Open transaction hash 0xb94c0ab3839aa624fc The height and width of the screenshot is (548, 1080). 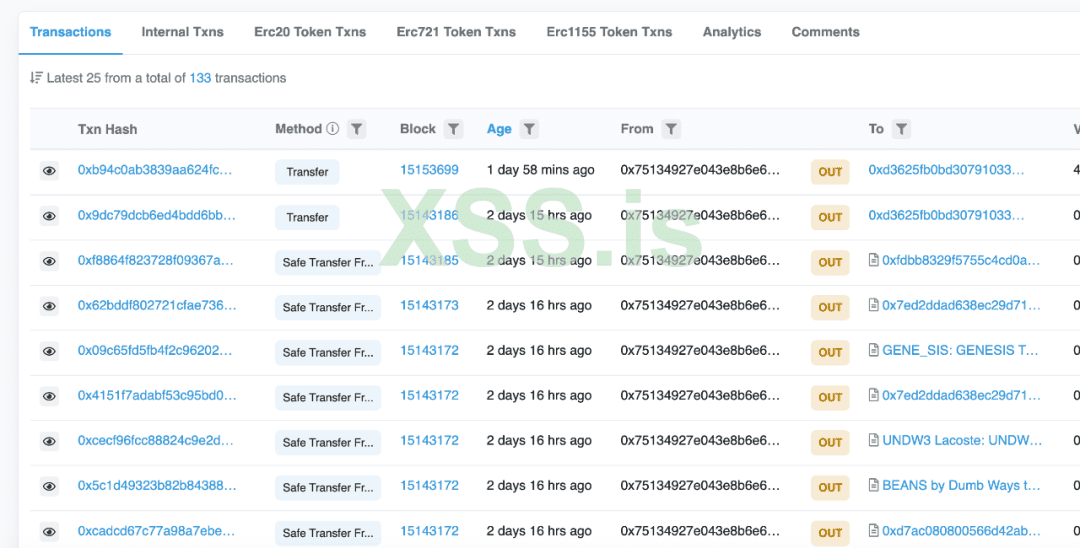[155, 170]
